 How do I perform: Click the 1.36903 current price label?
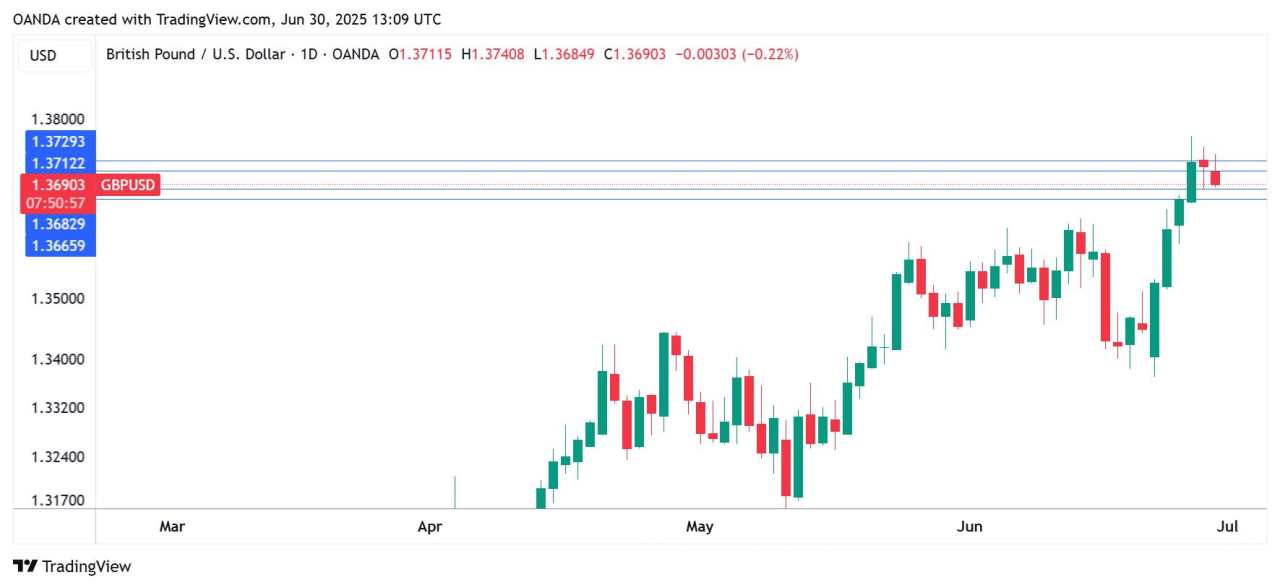pyautogui.click(x=59, y=185)
